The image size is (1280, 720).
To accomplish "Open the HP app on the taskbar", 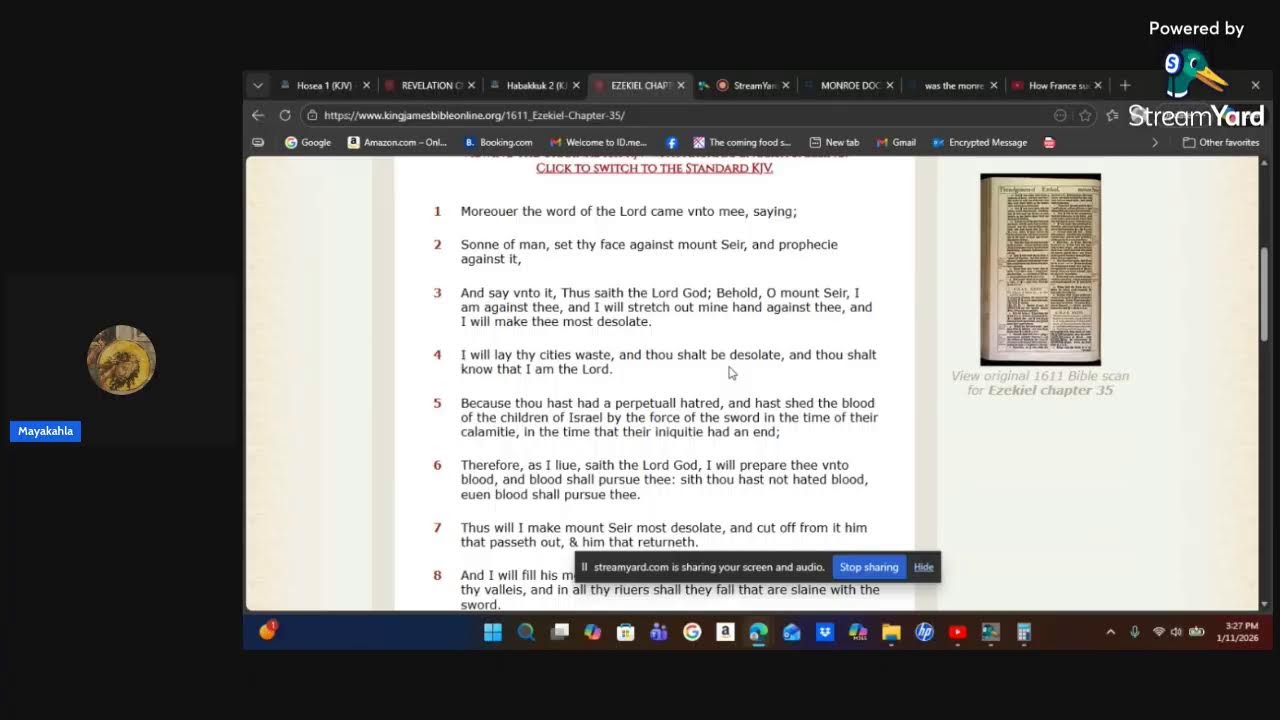I will point(924,632).
